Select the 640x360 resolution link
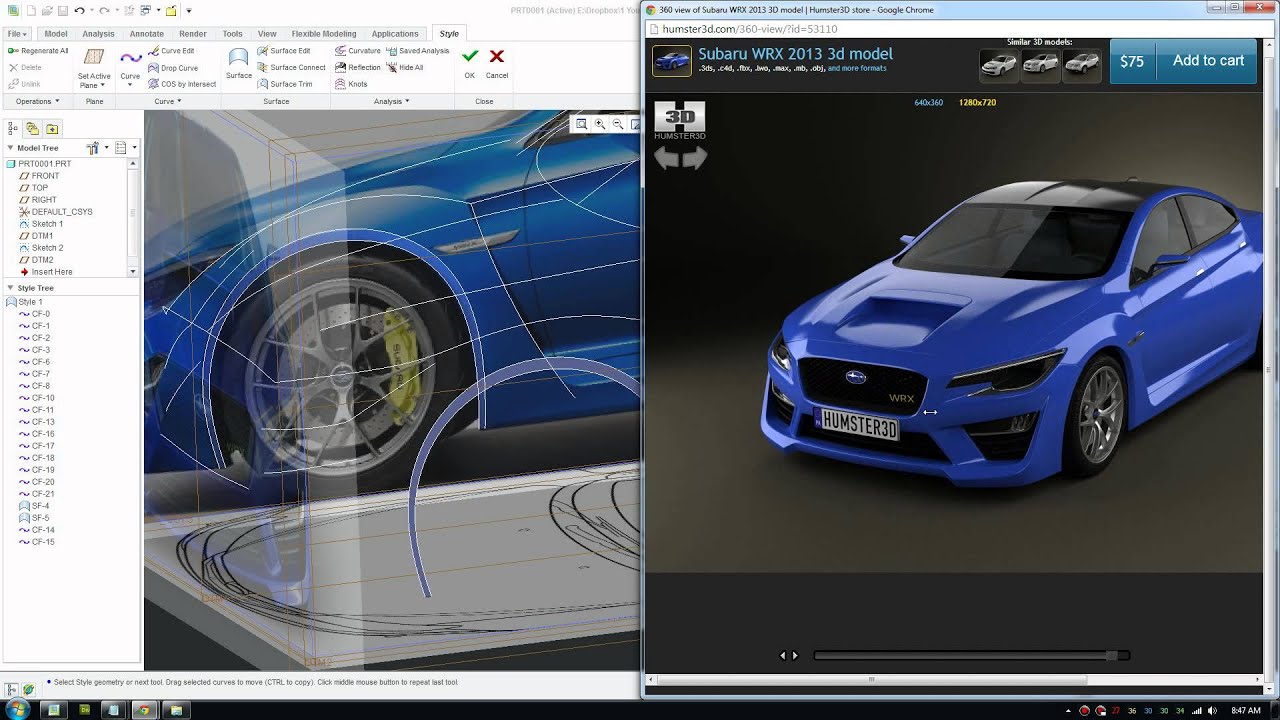 (x=928, y=102)
